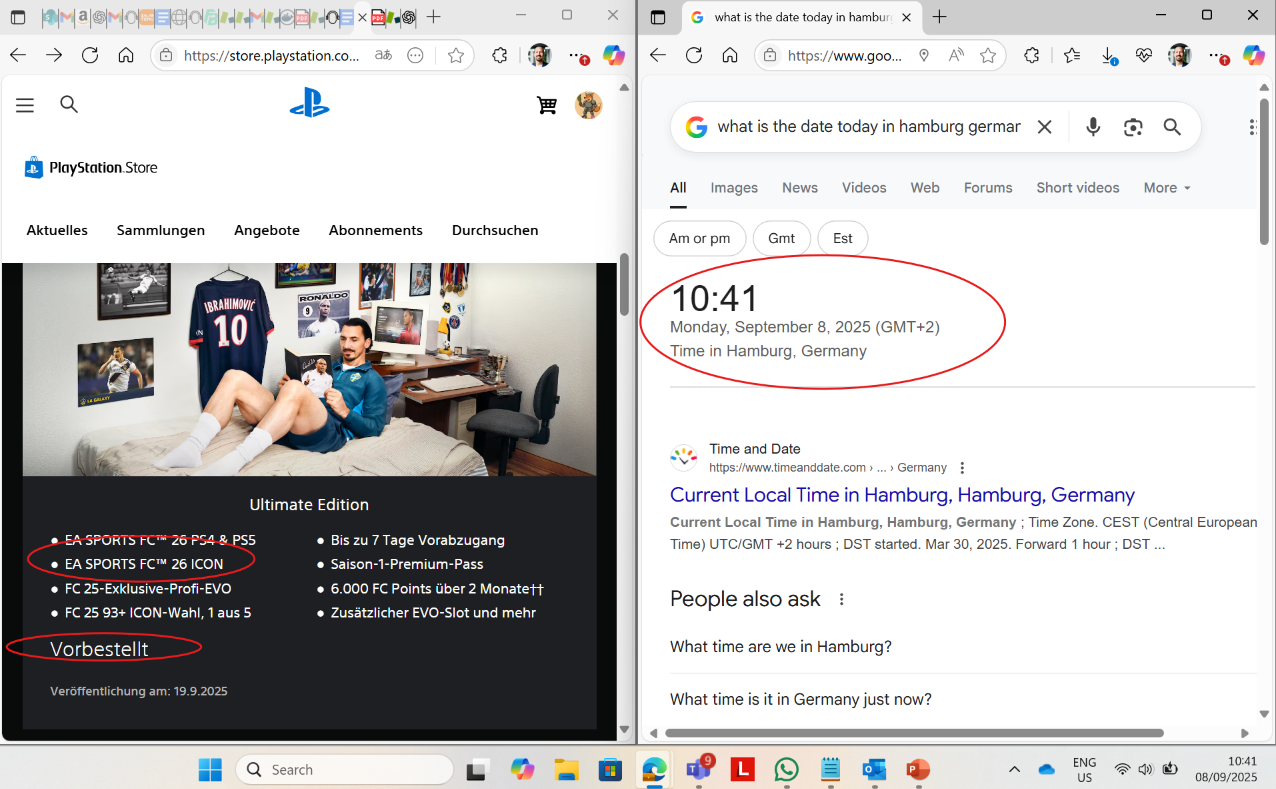This screenshot has width=1276, height=789.
Task: Click the PlayStation logo at top
Action: point(309,104)
